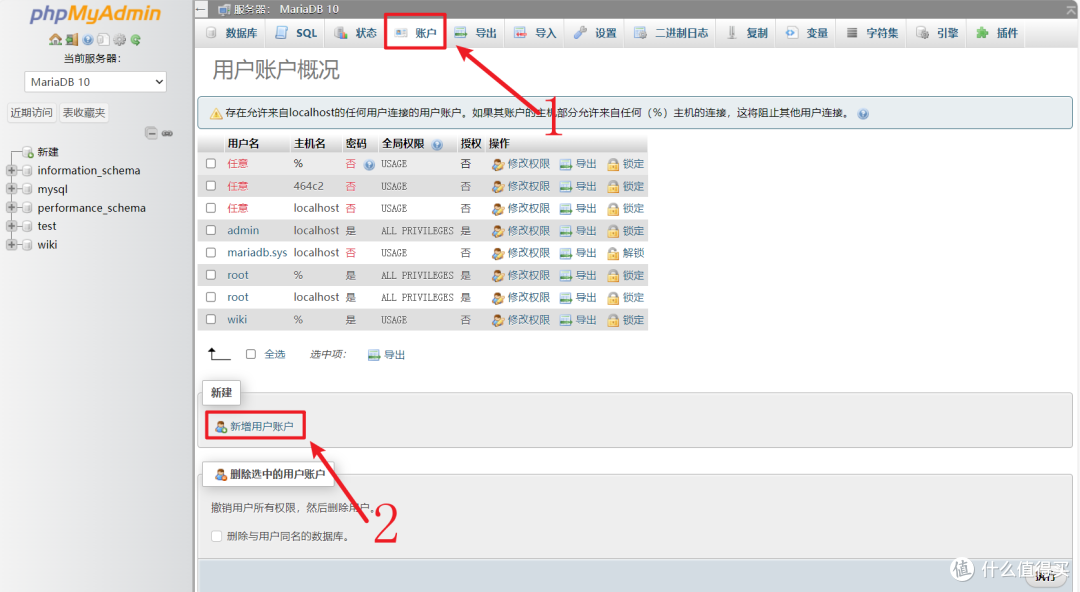The height and width of the screenshot is (592, 1080).
Task: Open the 变量 tab
Action: (807, 33)
